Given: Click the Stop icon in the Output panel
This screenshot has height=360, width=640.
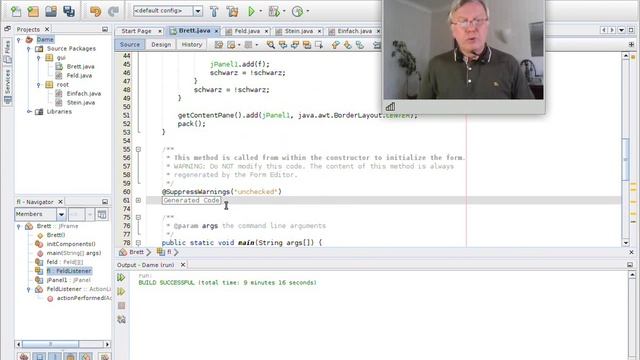Looking at the screenshot, I should [121, 306].
